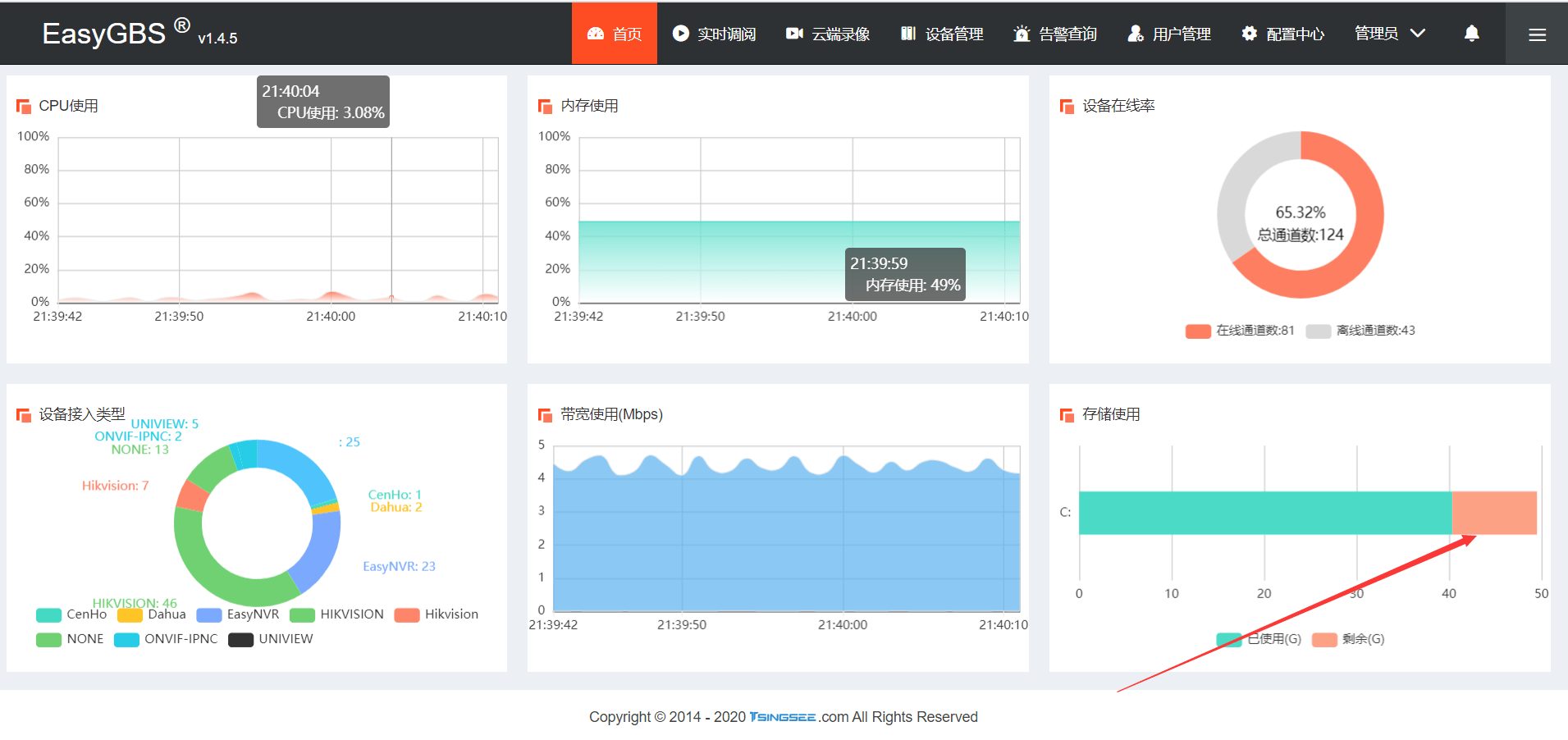Click the notification bell icon
Image resolution: width=1568 pixels, height=740 pixels.
[1471, 34]
